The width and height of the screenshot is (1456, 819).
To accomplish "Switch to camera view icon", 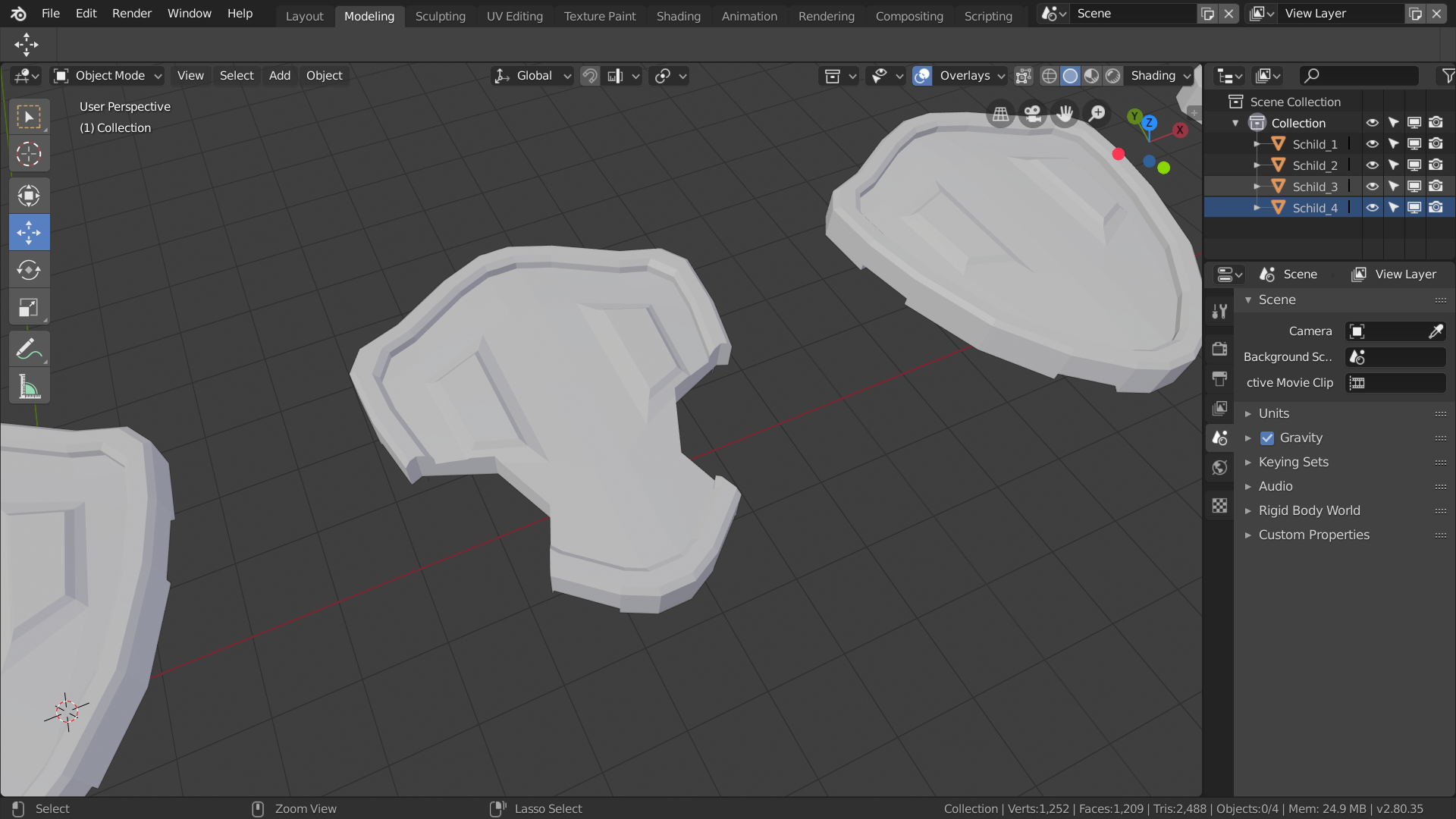I will click(1032, 114).
